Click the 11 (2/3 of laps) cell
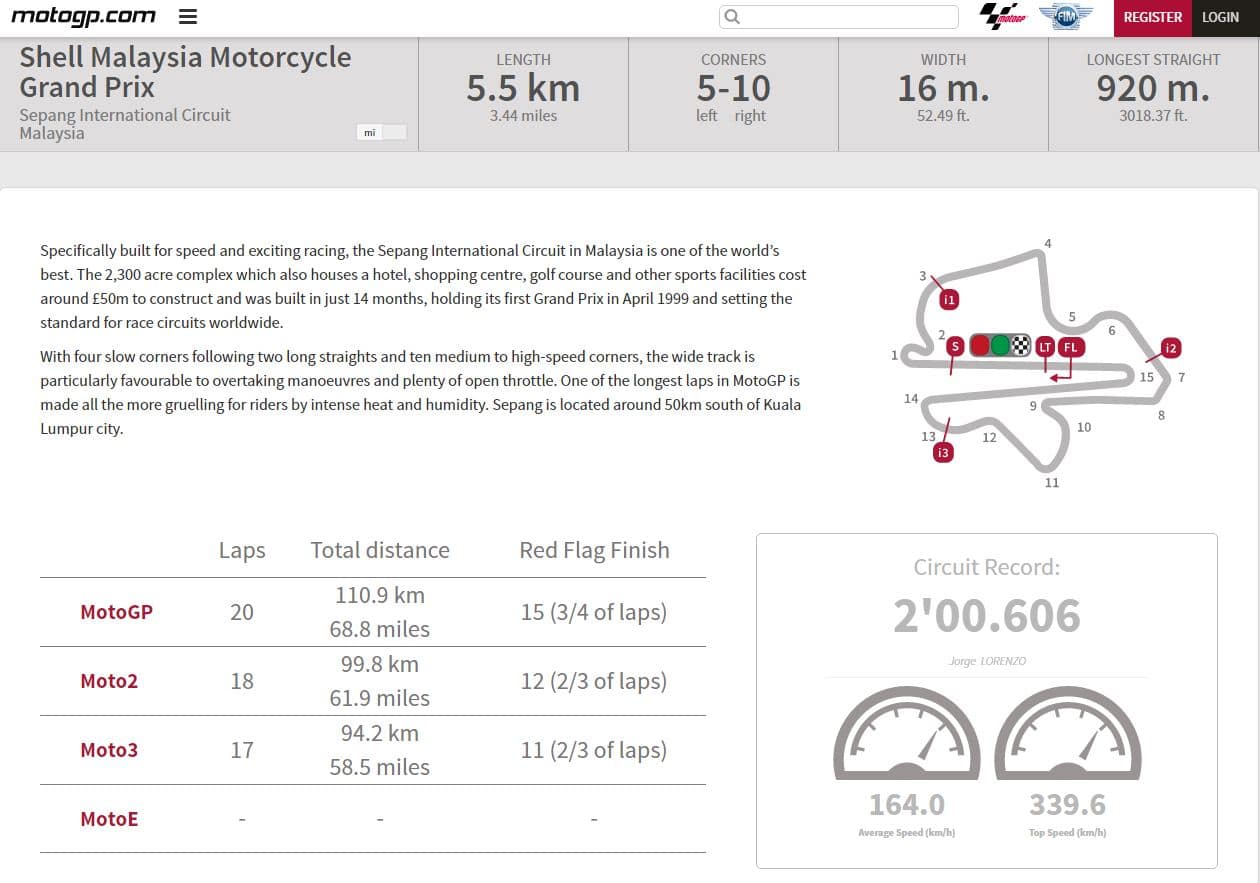The width and height of the screenshot is (1260, 883). pyautogui.click(x=594, y=750)
